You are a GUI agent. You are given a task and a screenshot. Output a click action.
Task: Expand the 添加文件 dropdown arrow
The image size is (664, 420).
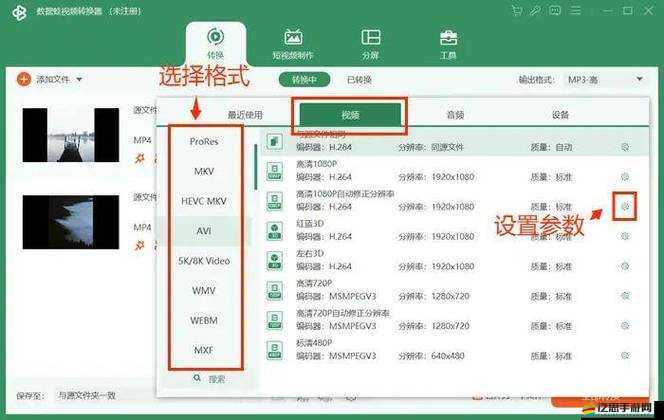click(x=79, y=79)
